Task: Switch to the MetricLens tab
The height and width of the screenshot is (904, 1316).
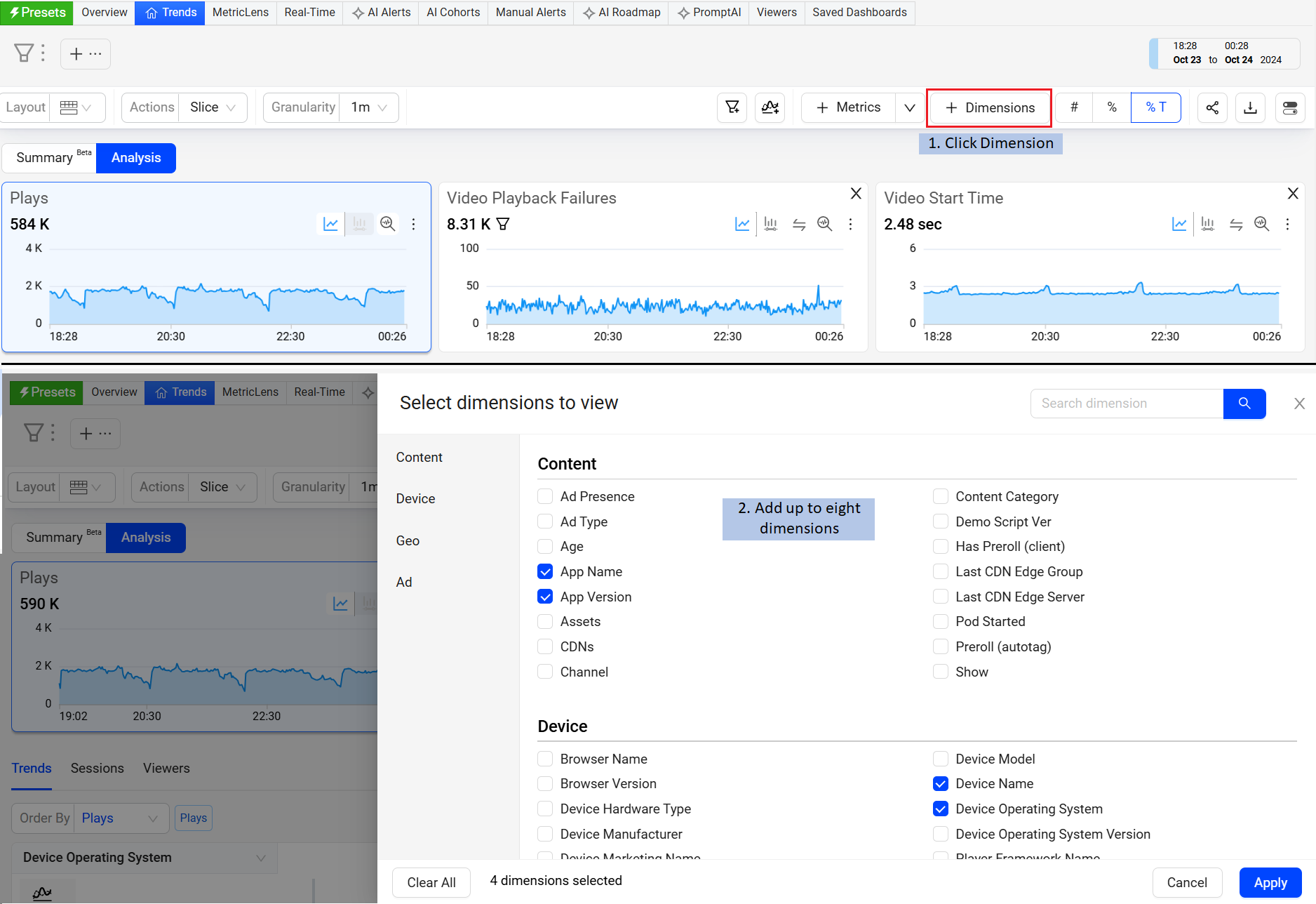Action: (x=241, y=13)
